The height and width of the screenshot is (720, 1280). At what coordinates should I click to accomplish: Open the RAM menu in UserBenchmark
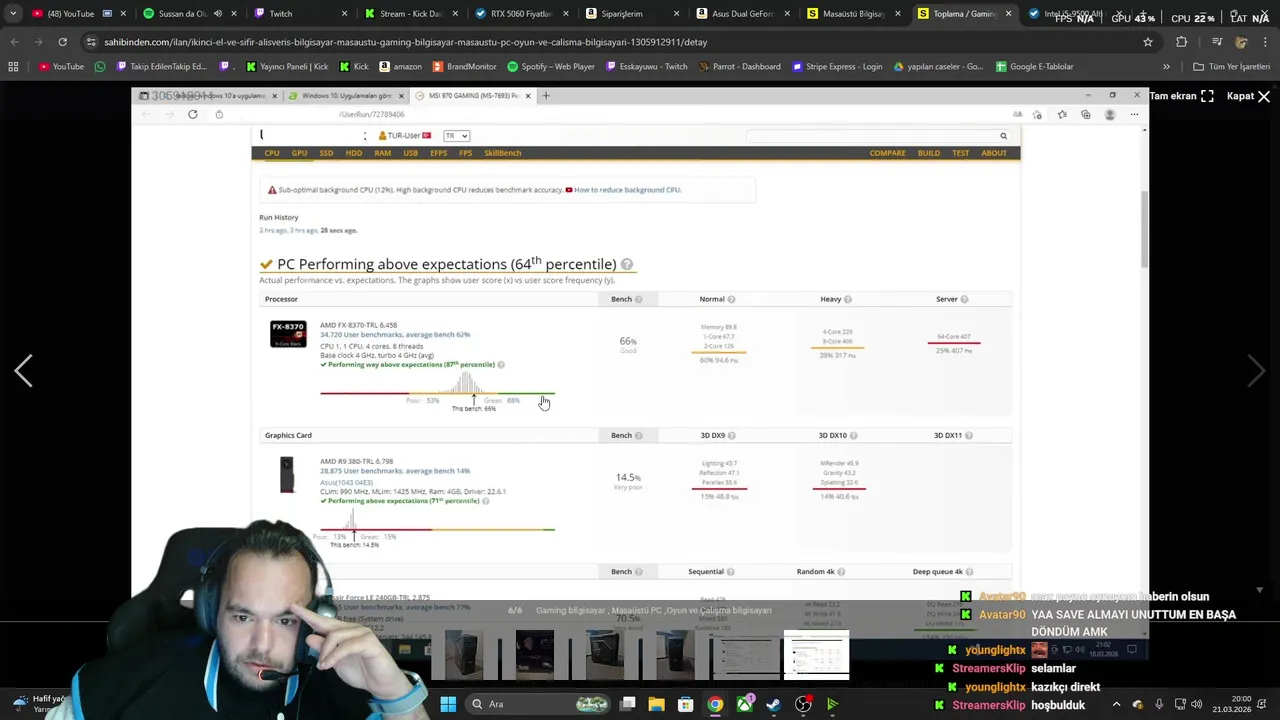click(x=382, y=153)
